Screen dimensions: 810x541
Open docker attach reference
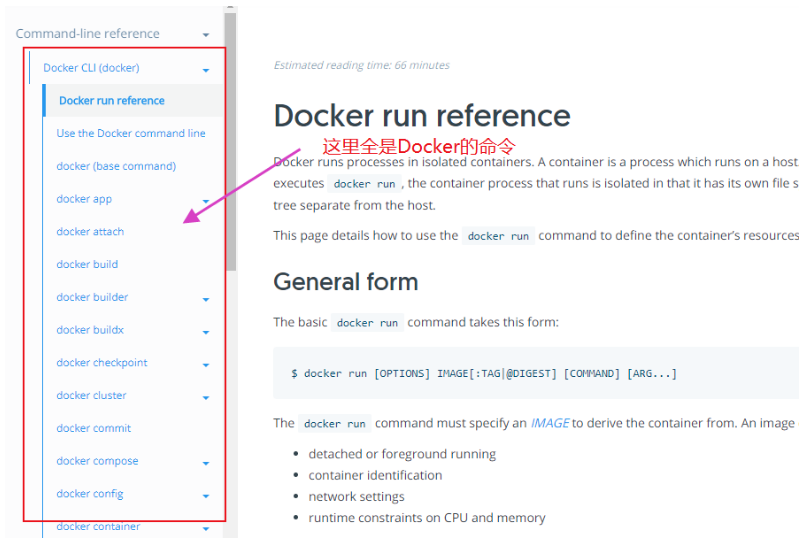(90, 231)
